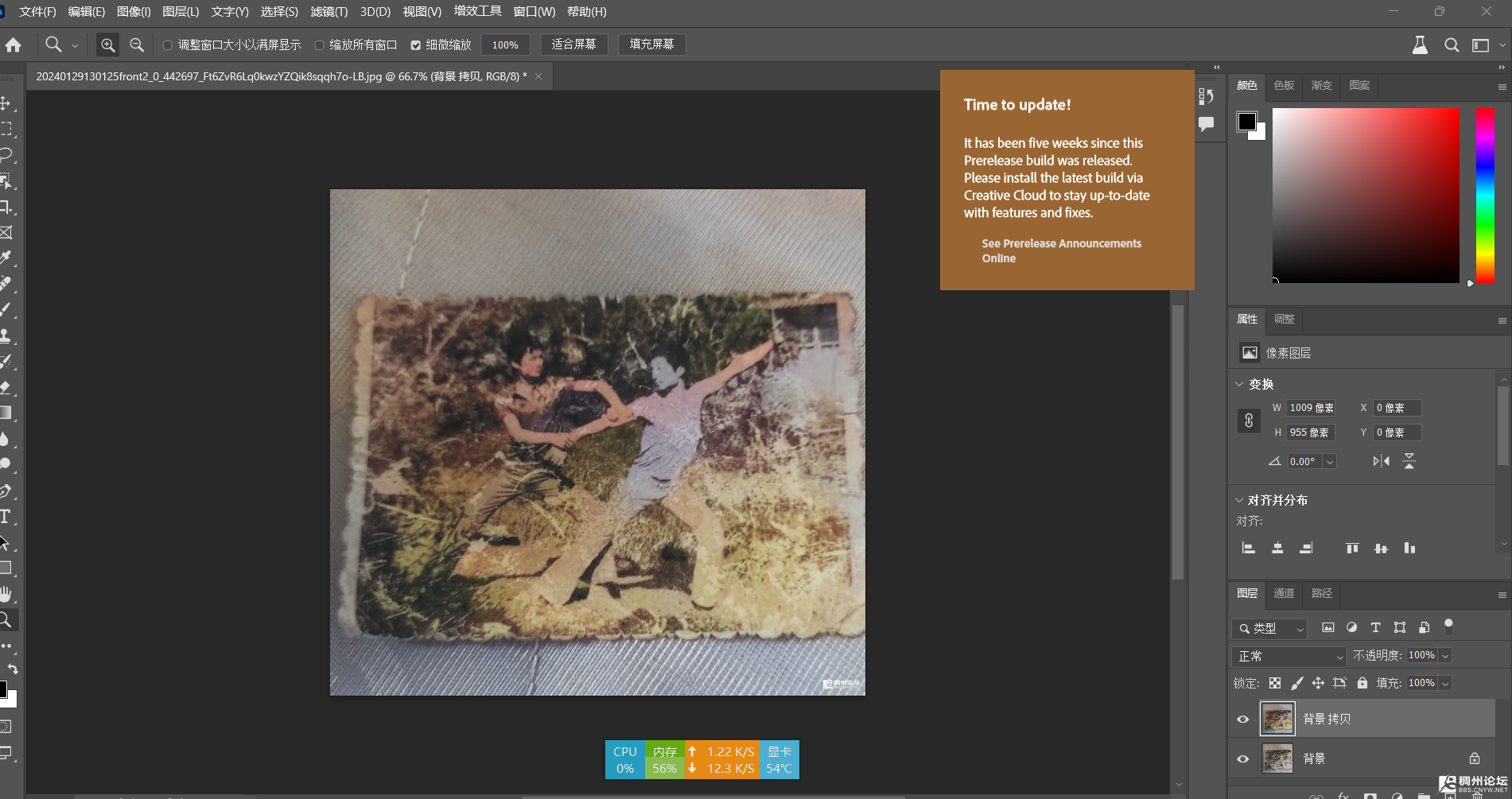Select the Horizontal Type tool

(6, 517)
